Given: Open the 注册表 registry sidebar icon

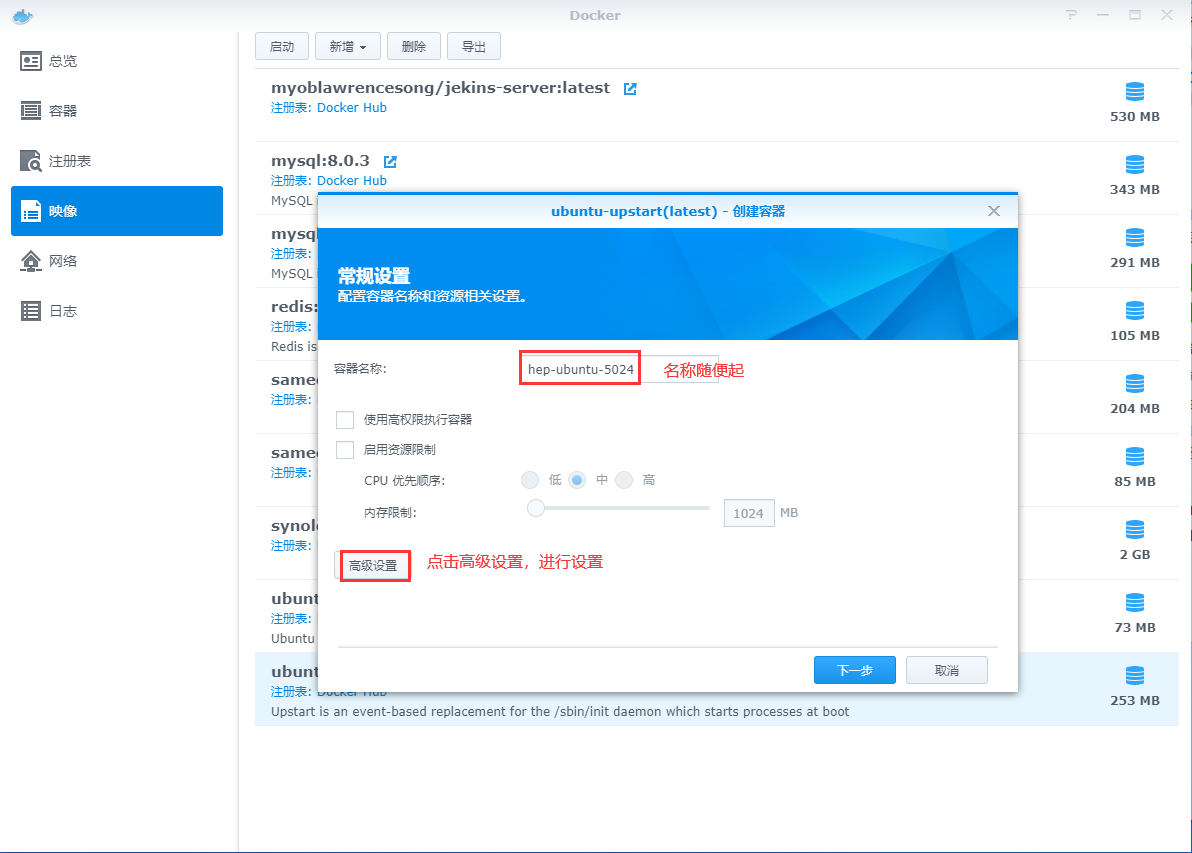Looking at the screenshot, I should (x=31, y=161).
